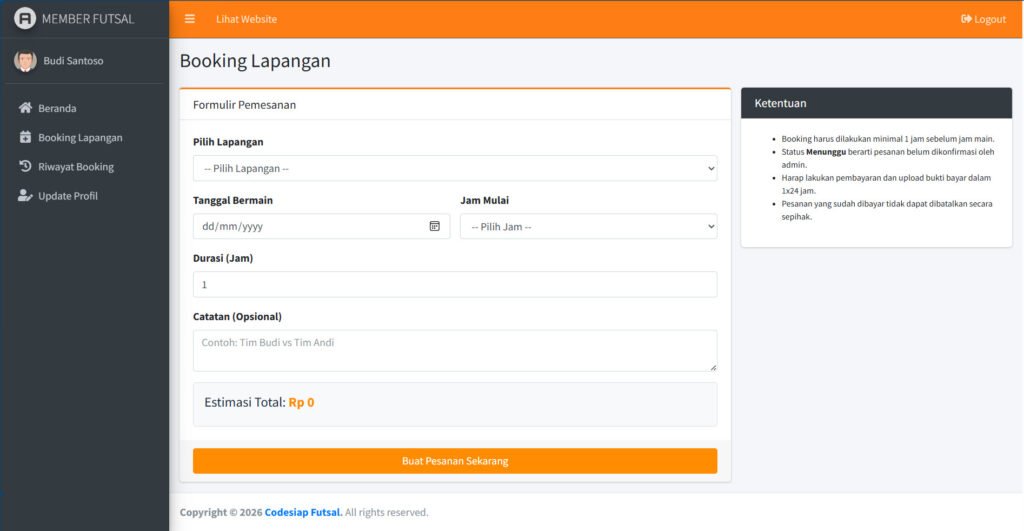This screenshot has height=531, width=1024.
Task: Open the Lihat Website link
Action: coord(246,19)
